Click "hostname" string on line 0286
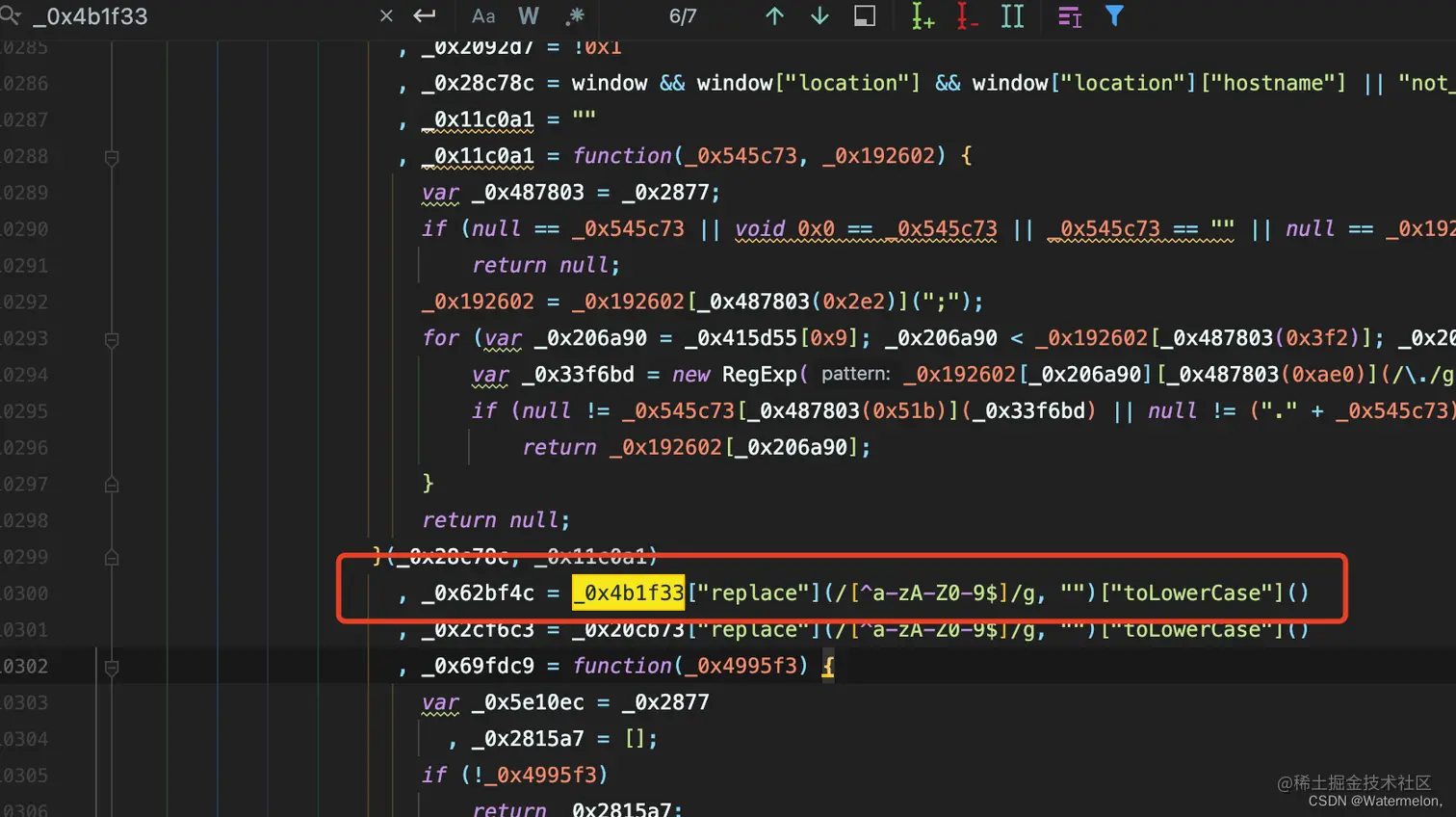The image size is (1456, 817). (1272, 83)
